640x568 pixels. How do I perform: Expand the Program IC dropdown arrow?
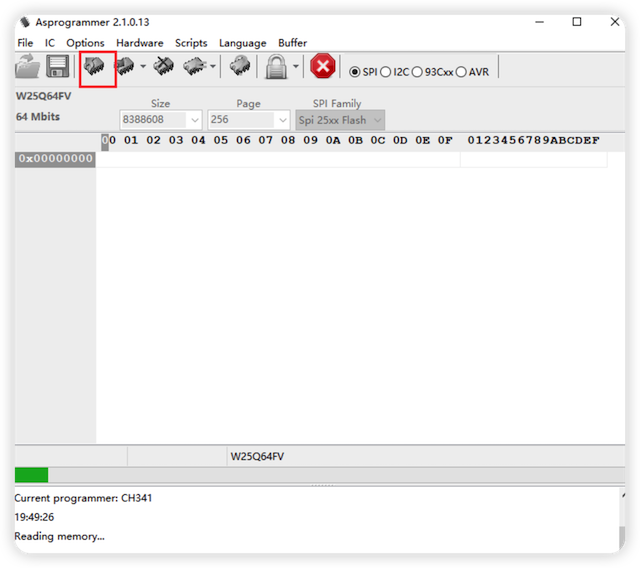pyautogui.click(x=143, y=66)
